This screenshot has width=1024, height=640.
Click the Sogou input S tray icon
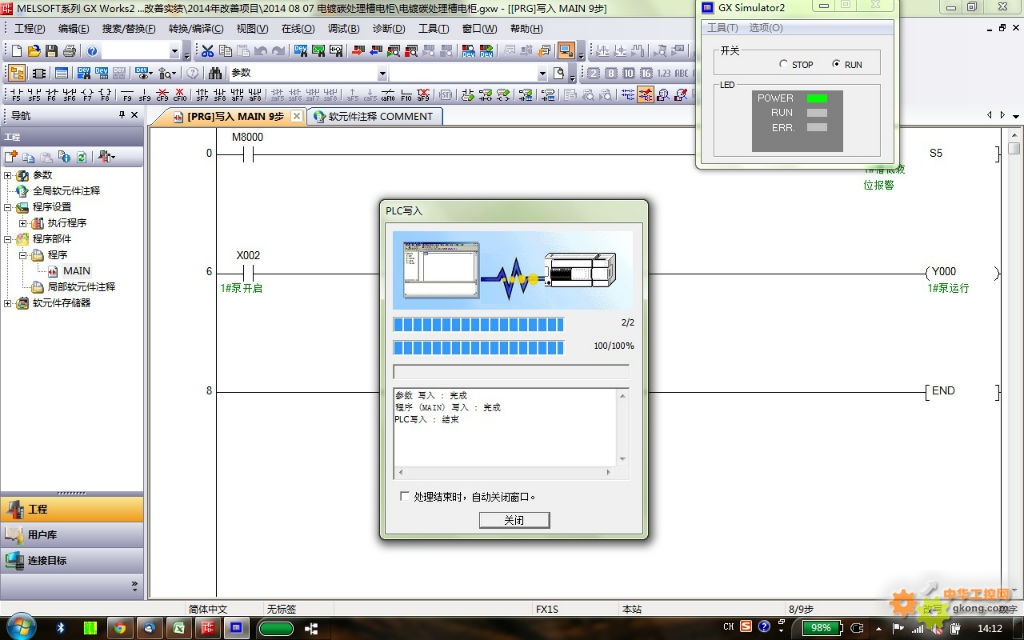(x=746, y=627)
